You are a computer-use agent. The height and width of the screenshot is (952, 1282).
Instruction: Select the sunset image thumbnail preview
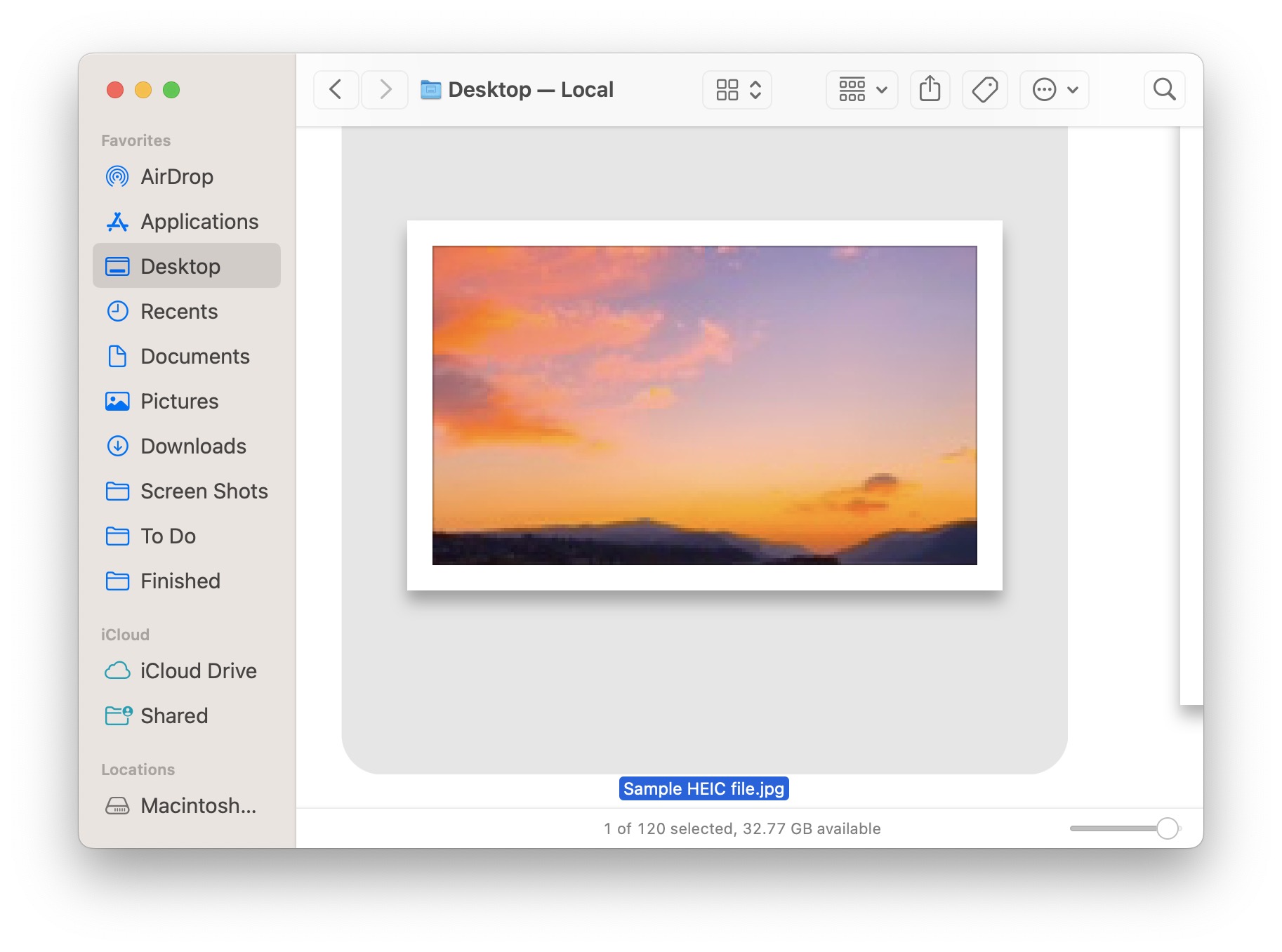click(x=704, y=405)
